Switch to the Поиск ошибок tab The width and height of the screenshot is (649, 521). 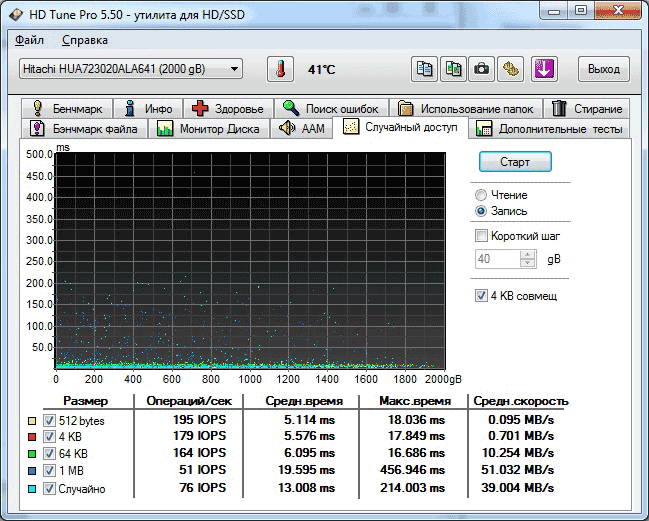pyautogui.click(x=331, y=108)
